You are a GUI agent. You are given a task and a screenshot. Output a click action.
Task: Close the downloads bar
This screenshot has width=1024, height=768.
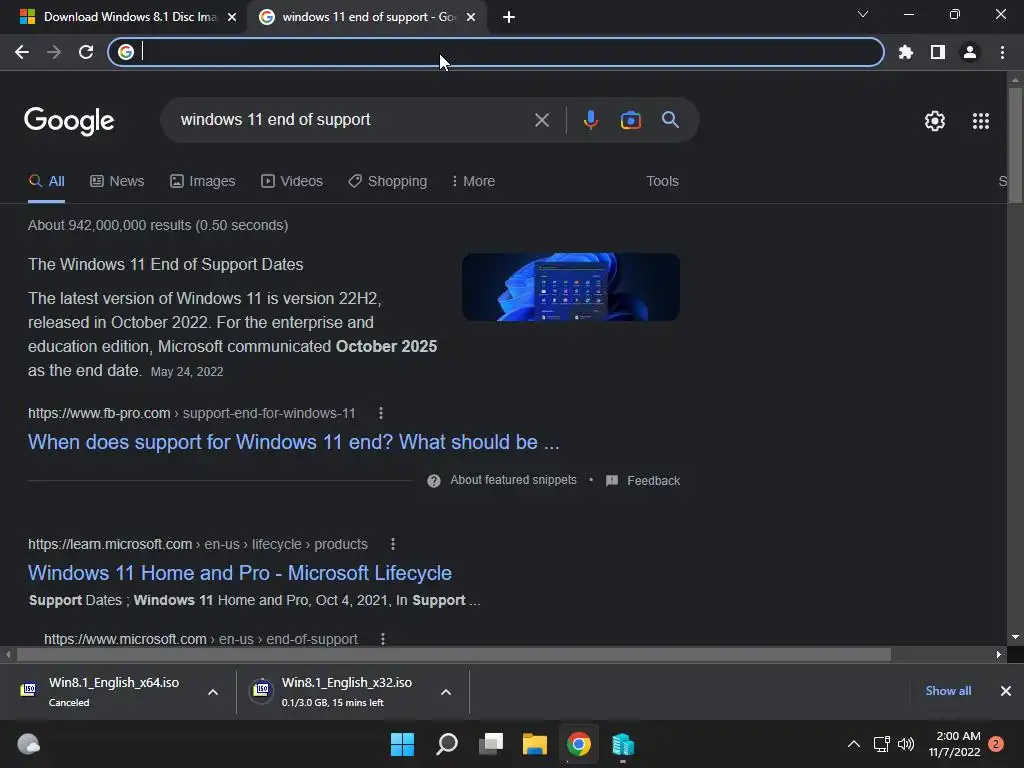(x=1006, y=691)
